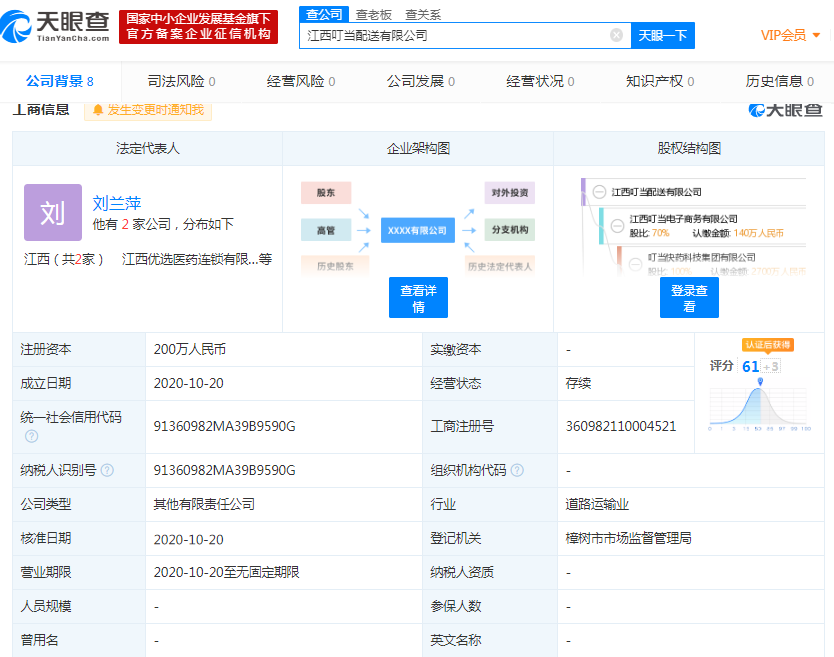Open the 知识产权 tab

coord(660,81)
